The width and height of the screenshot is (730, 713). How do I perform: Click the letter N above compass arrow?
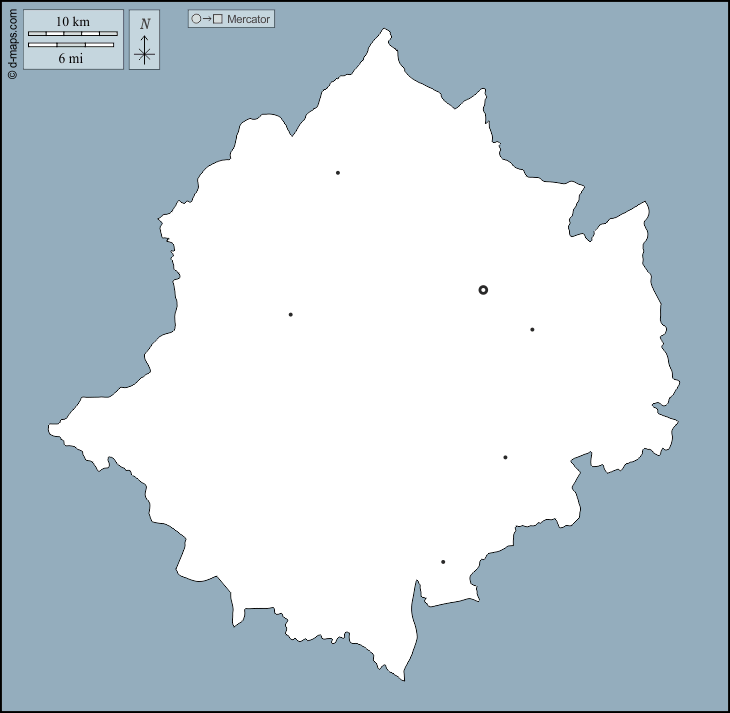(x=145, y=24)
